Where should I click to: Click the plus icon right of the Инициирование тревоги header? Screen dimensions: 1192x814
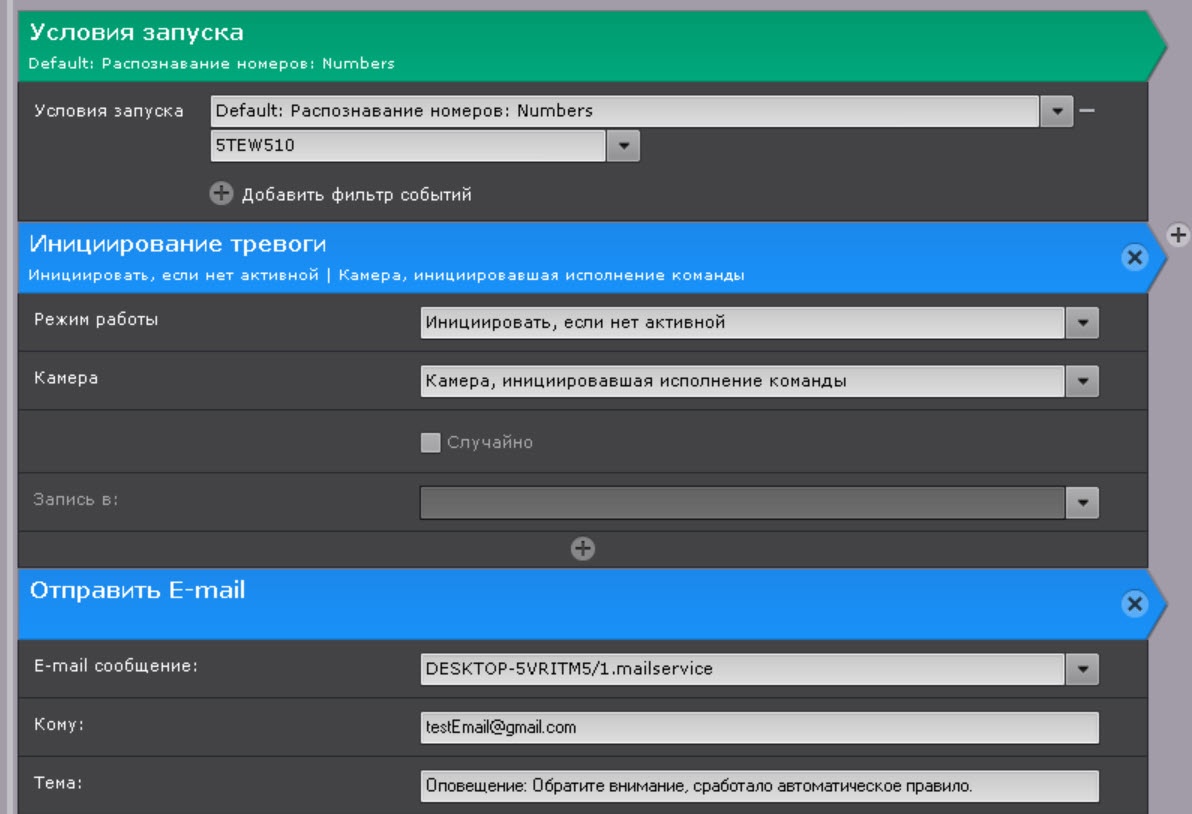(1178, 235)
